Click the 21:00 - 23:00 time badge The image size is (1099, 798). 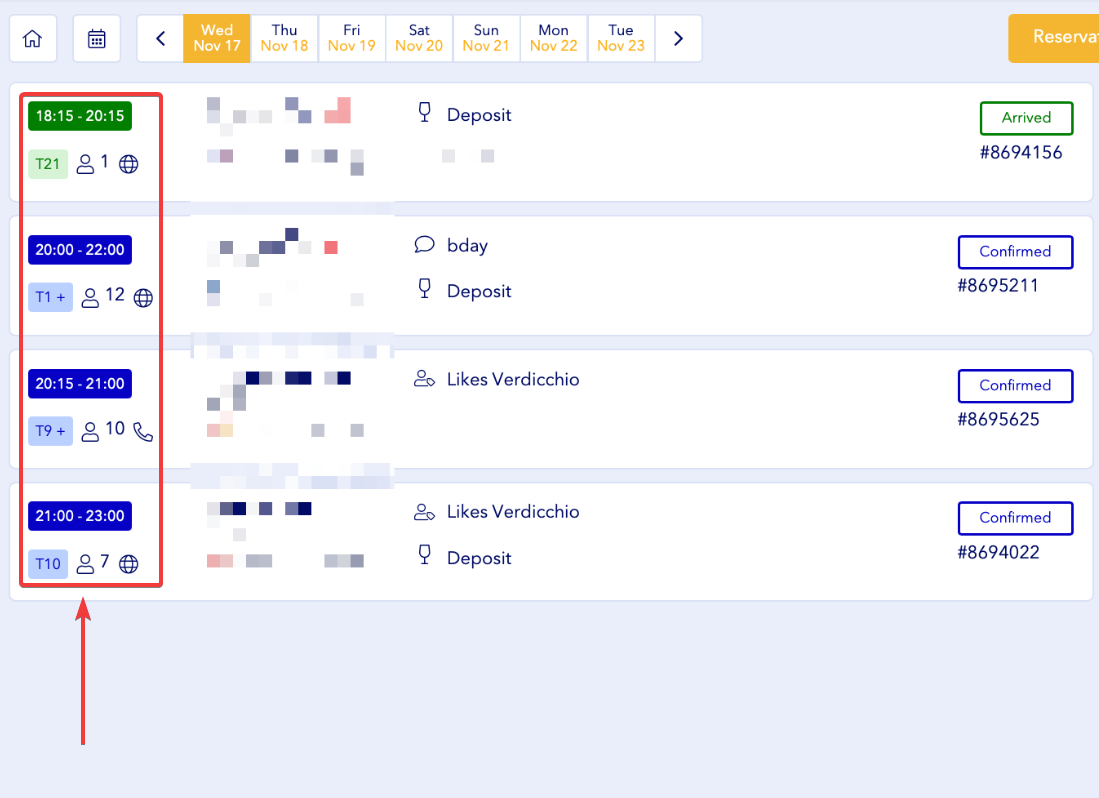(x=80, y=516)
